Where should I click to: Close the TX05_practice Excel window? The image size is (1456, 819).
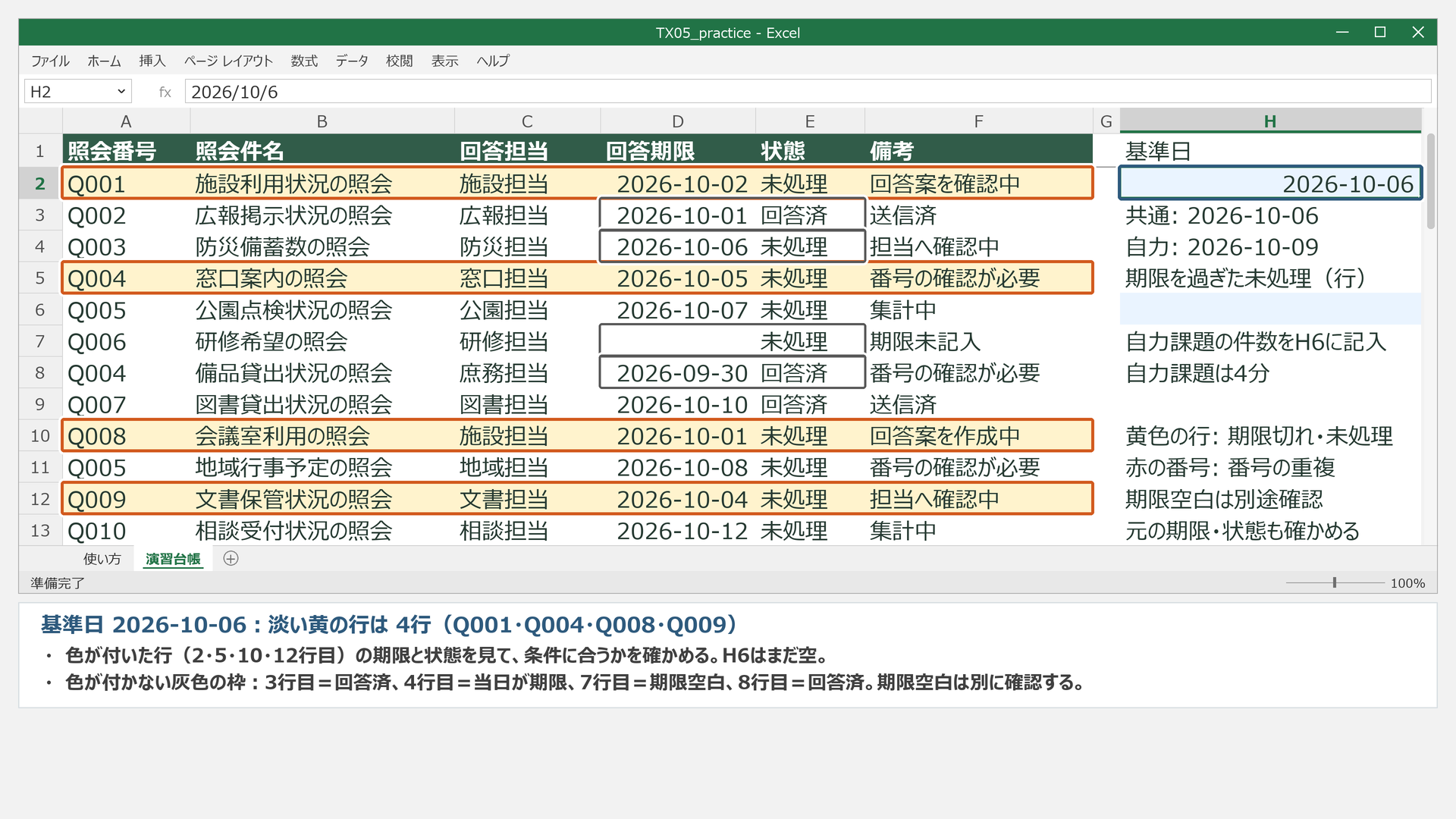pyautogui.click(x=1418, y=33)
